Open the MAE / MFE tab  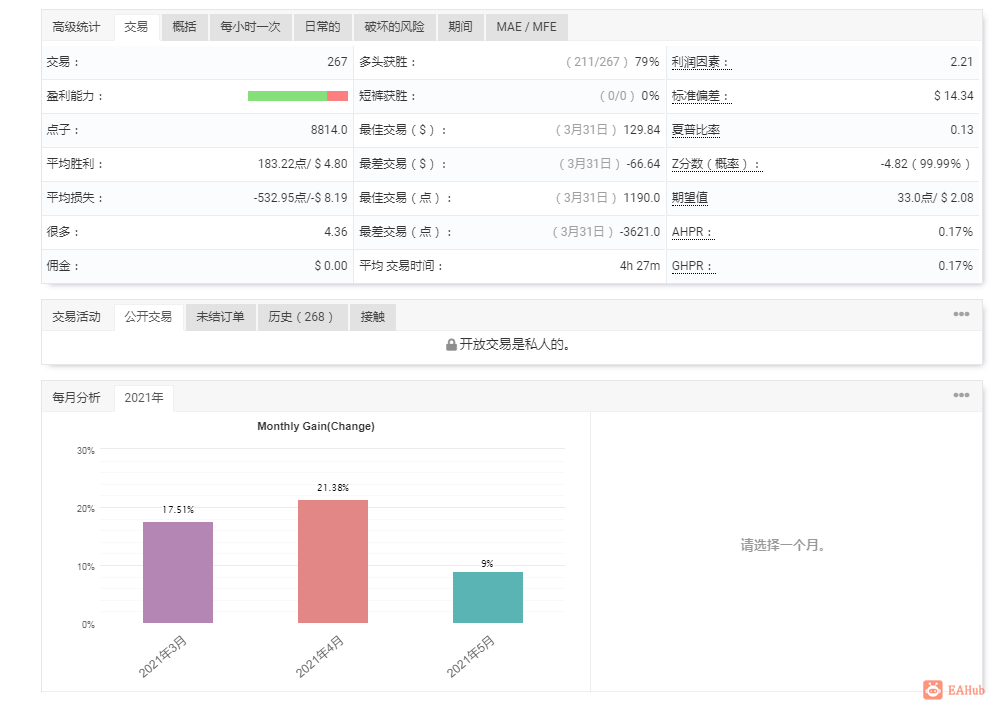click(x=526, y=27)
